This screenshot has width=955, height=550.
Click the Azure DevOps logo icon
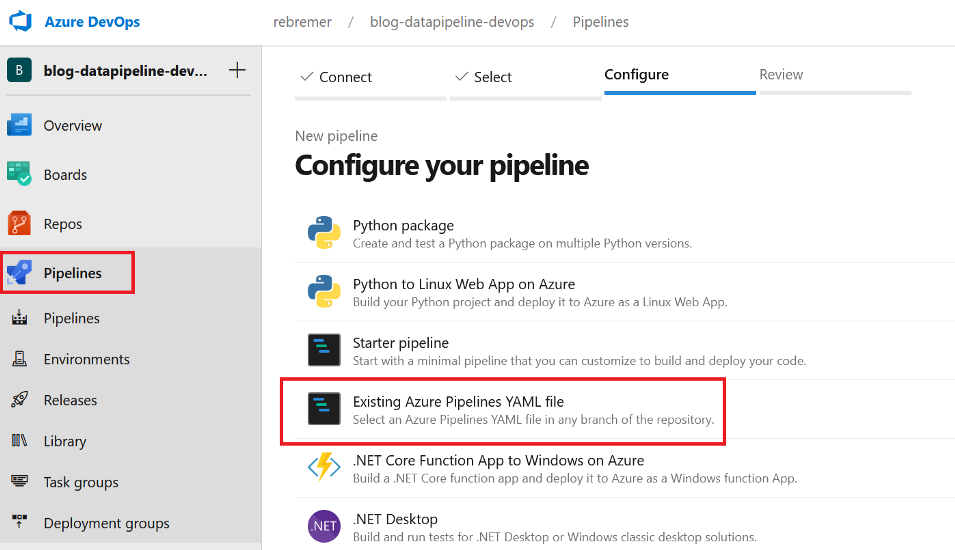coord(21,22)
